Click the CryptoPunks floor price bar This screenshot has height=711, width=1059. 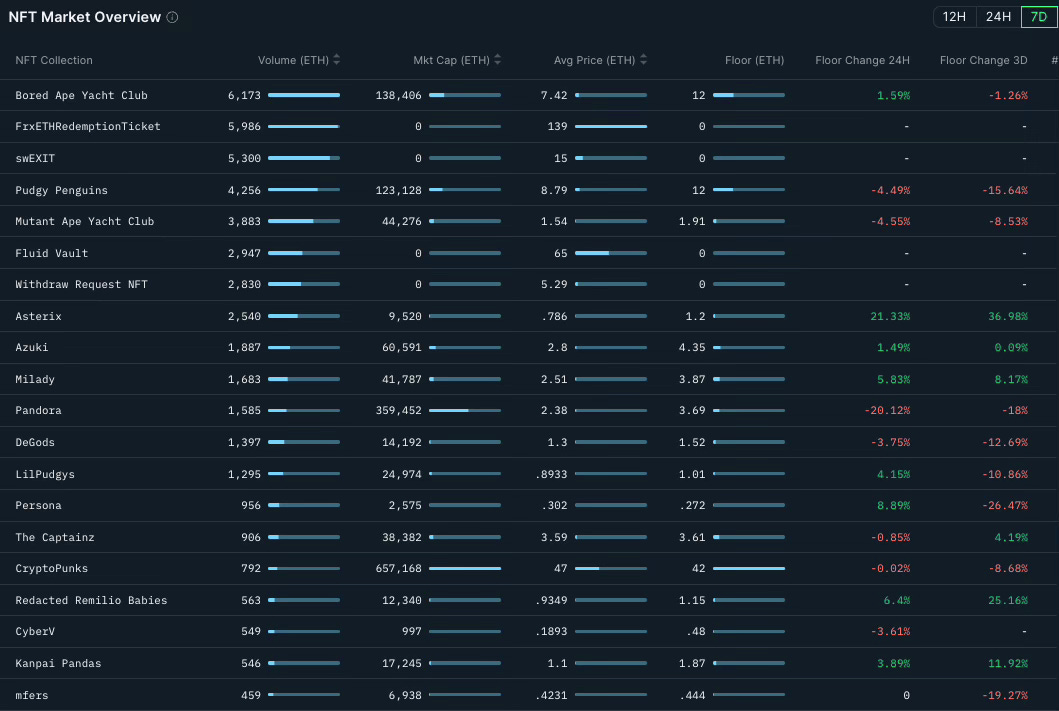pyautogui.click(x=749, y=569)
